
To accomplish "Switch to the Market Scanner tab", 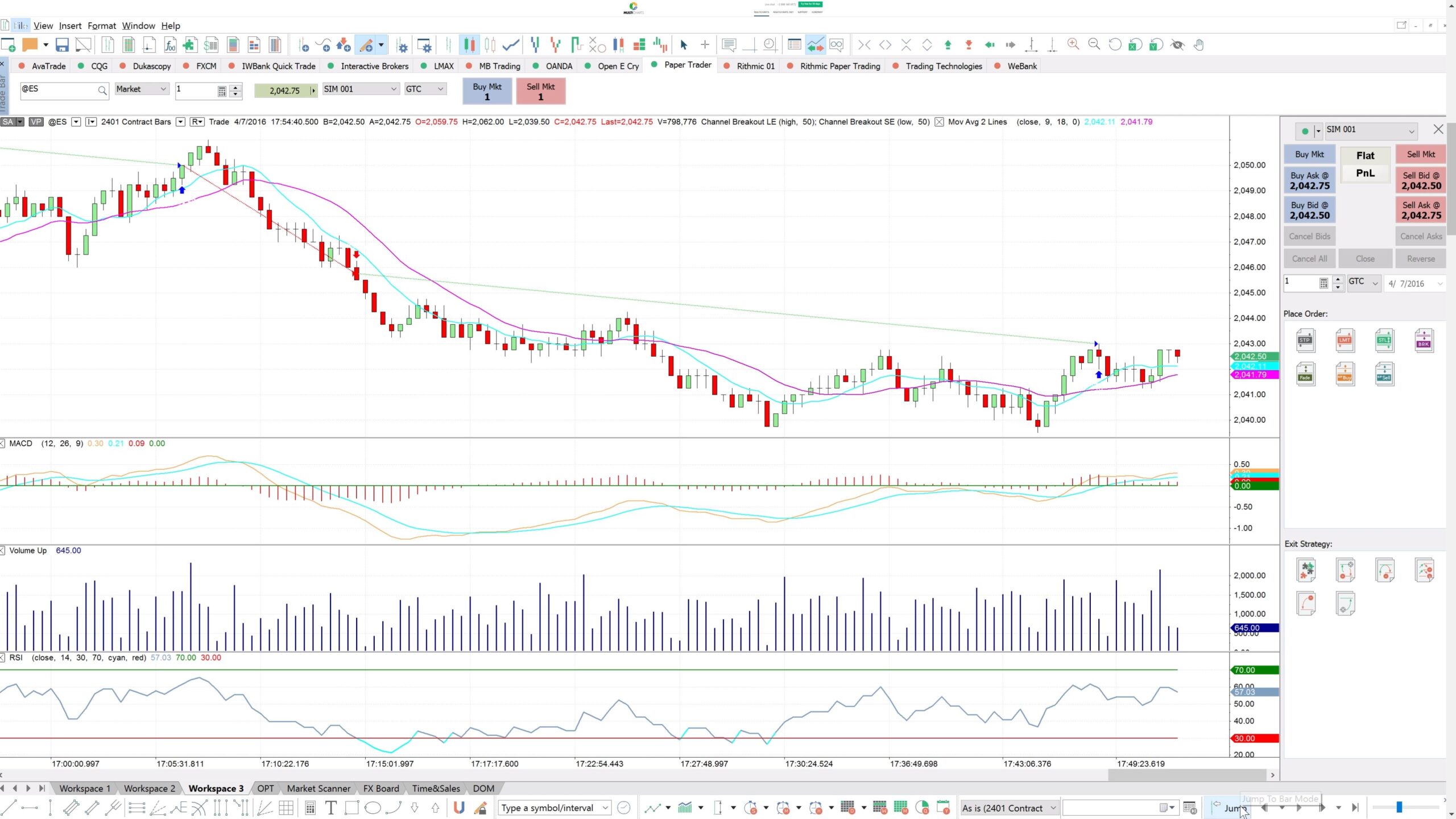I will click(318, 788).
